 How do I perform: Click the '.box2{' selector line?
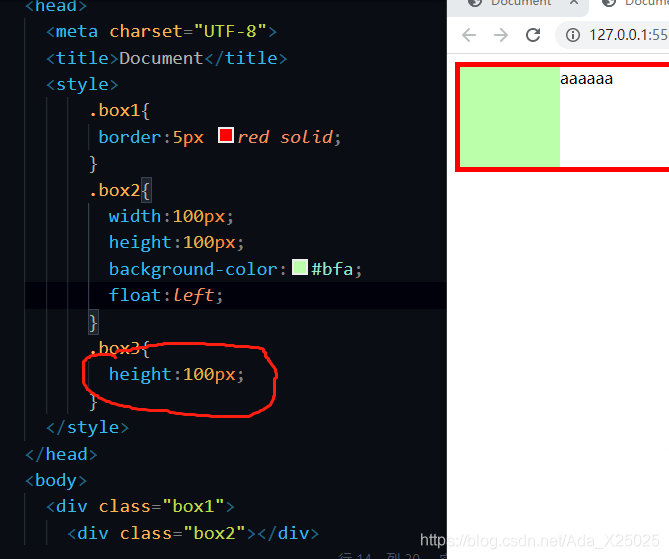[119, 190]
